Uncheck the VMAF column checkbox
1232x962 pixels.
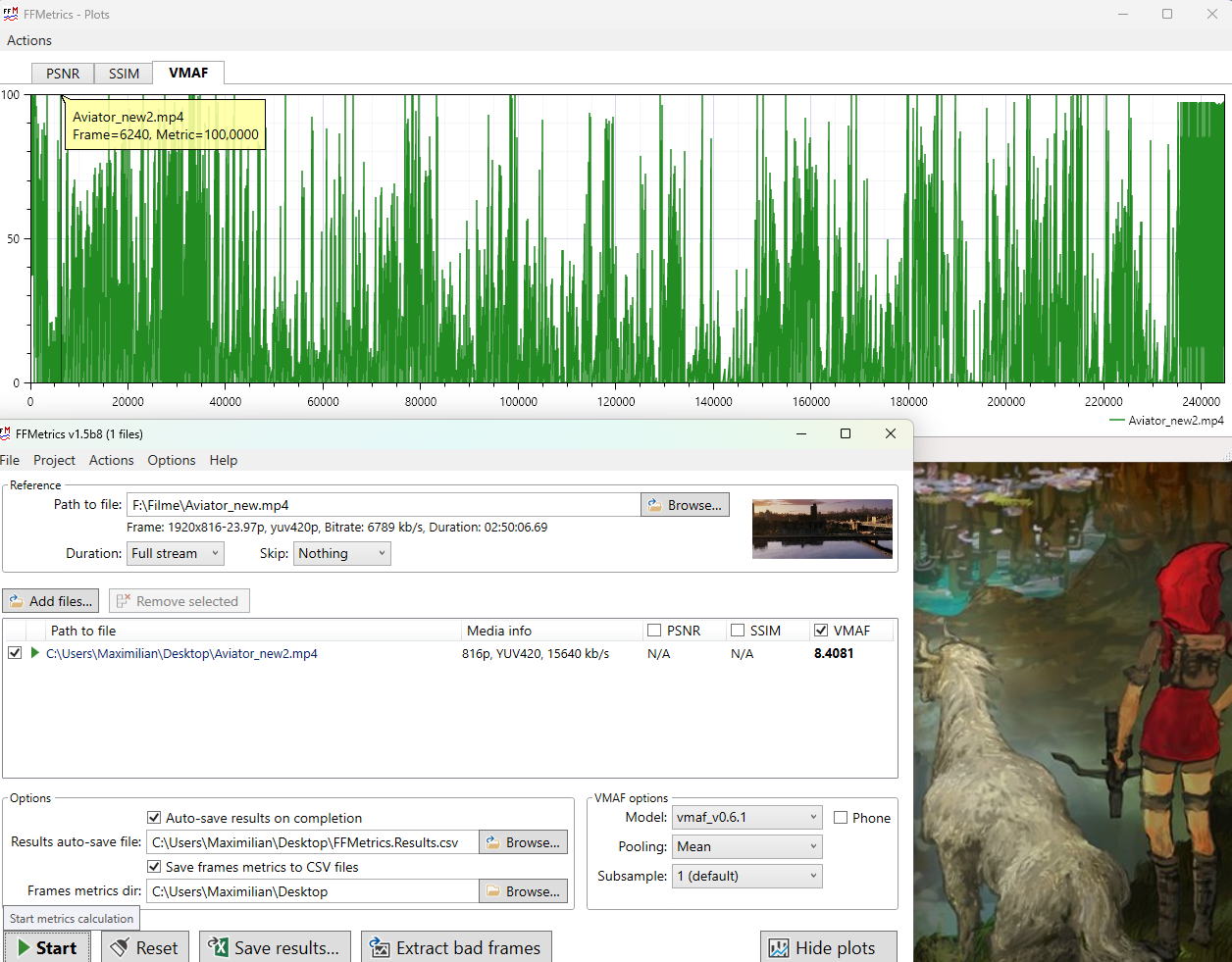click(821, 631)
